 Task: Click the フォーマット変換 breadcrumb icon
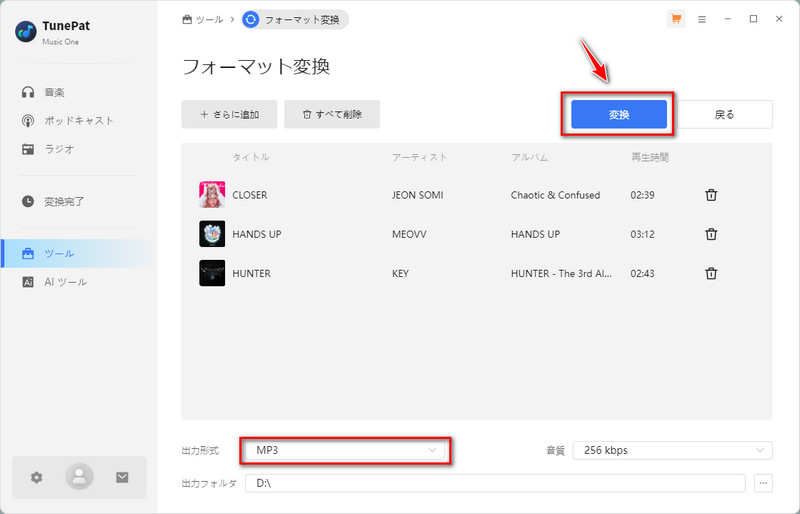[251, 19]
